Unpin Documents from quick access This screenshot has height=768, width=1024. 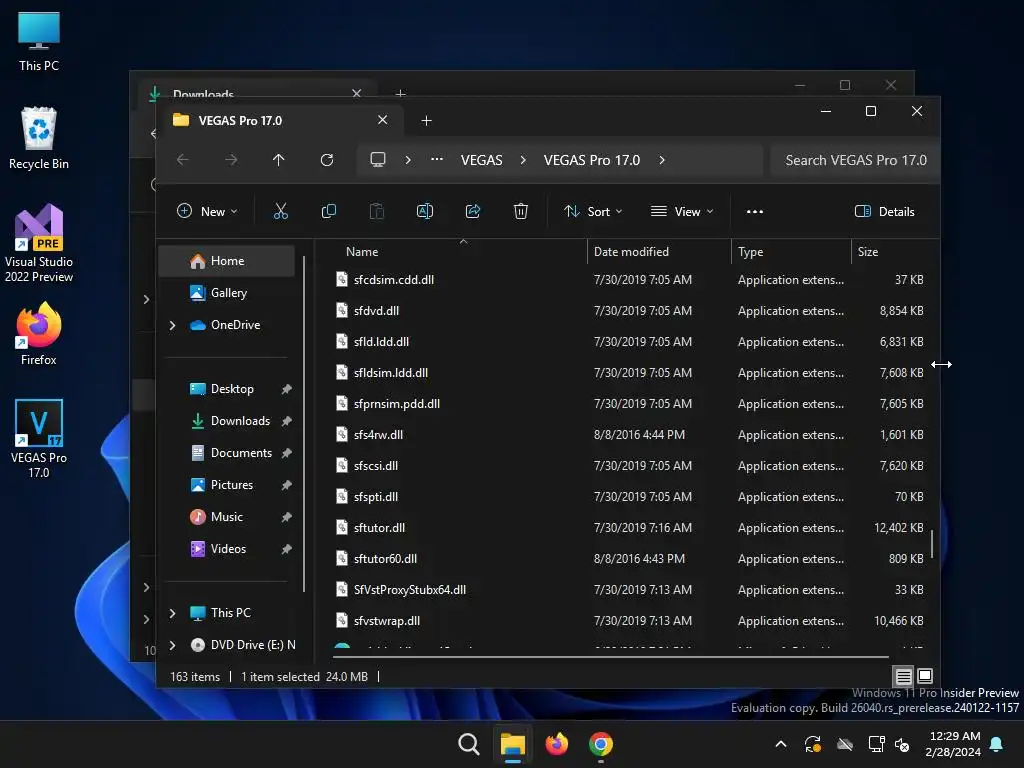(286, 453)
